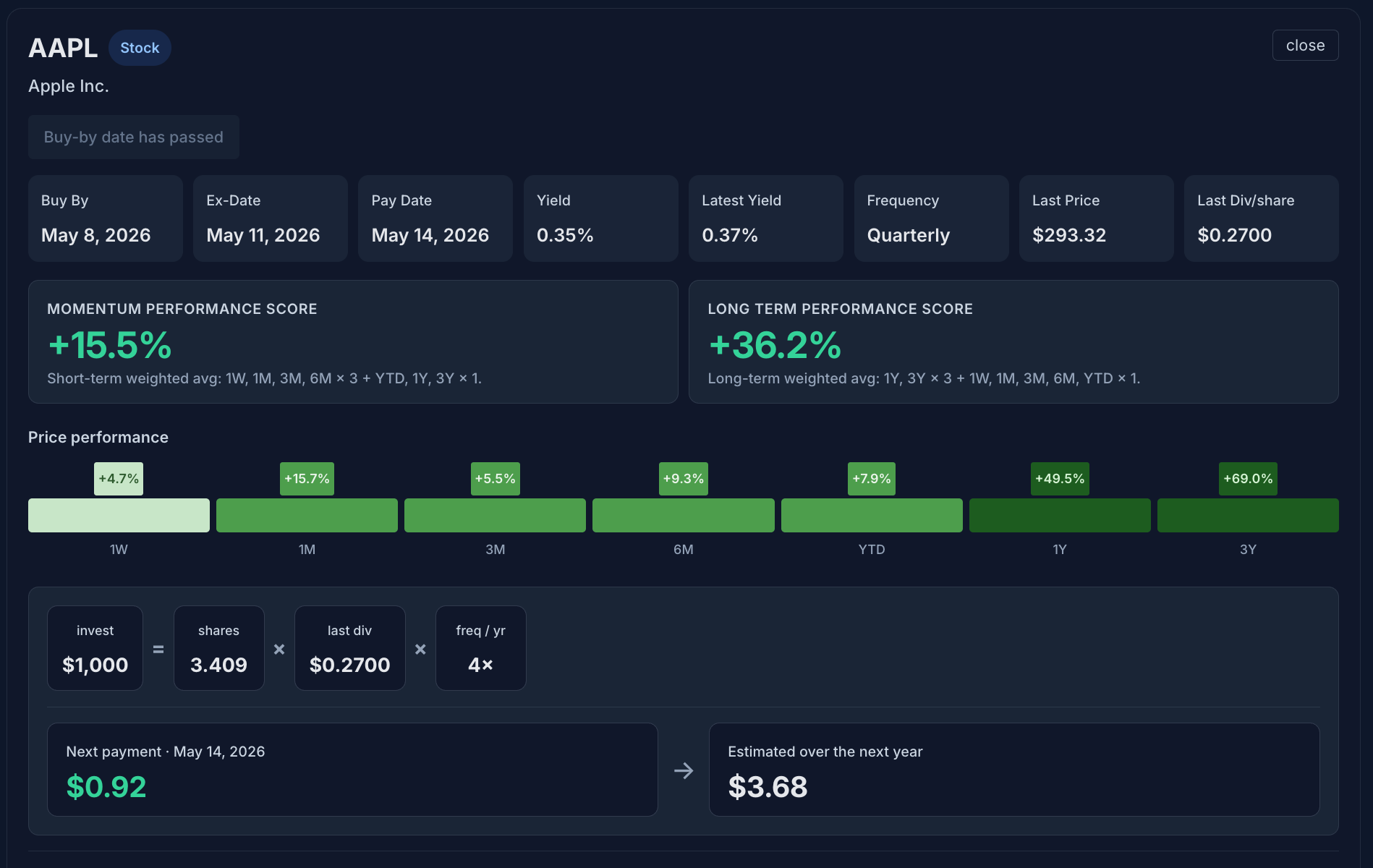Image resolution: width=1373 pixels, height=868 pixels.
Task: Click the 3Y +69.0% badge
Action: 1248,479
